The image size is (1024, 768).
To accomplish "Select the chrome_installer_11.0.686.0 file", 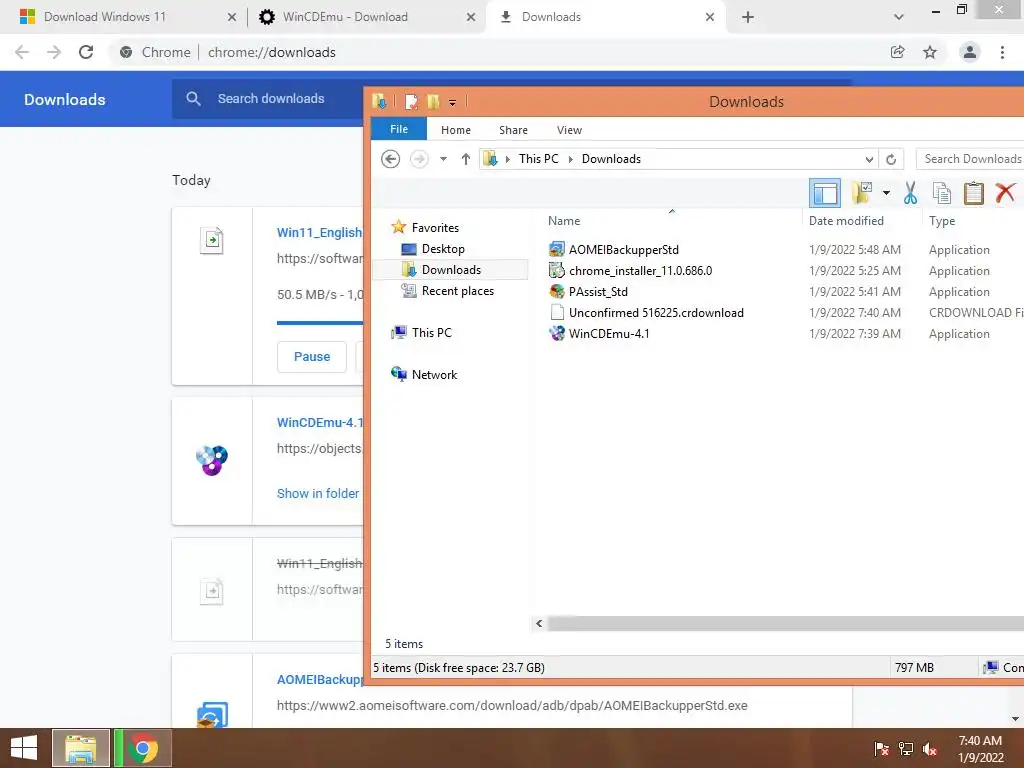I will click(640, 270).
